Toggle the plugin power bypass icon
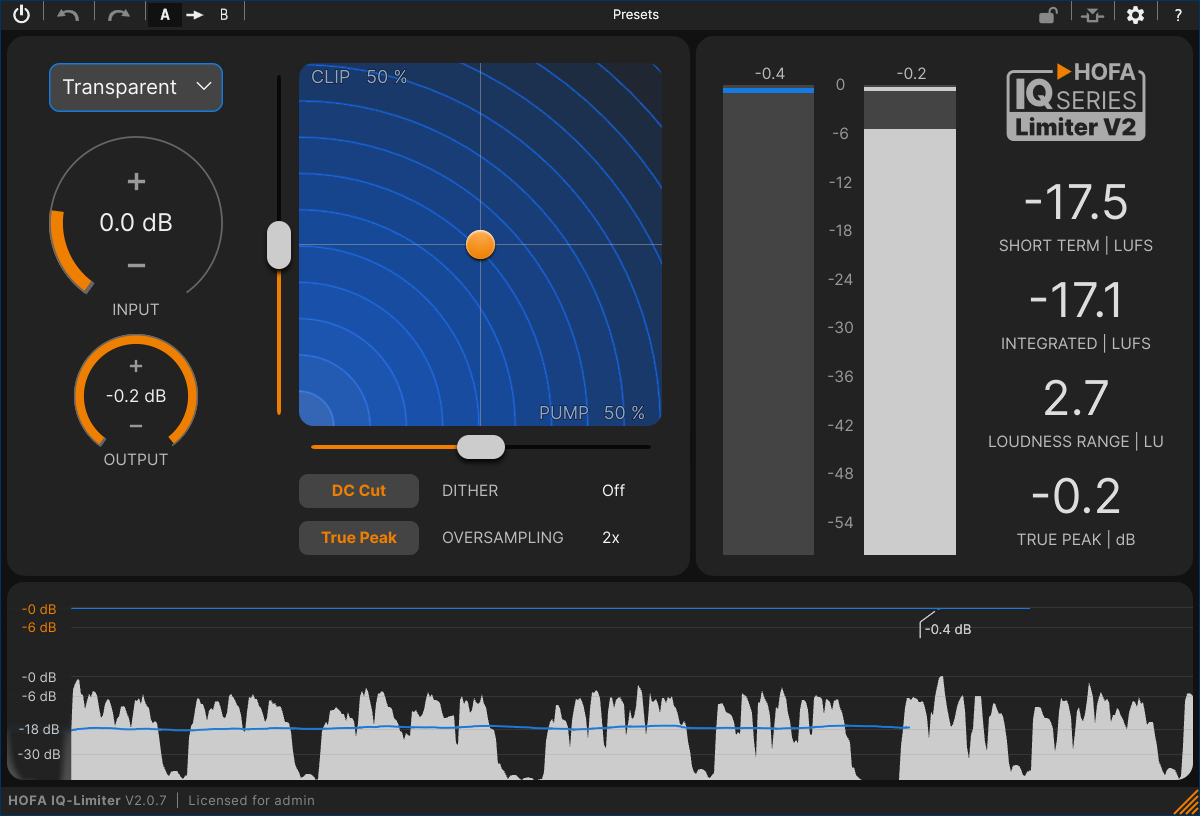This screenshot has height=816, width=1200. (x=21, y=15)
